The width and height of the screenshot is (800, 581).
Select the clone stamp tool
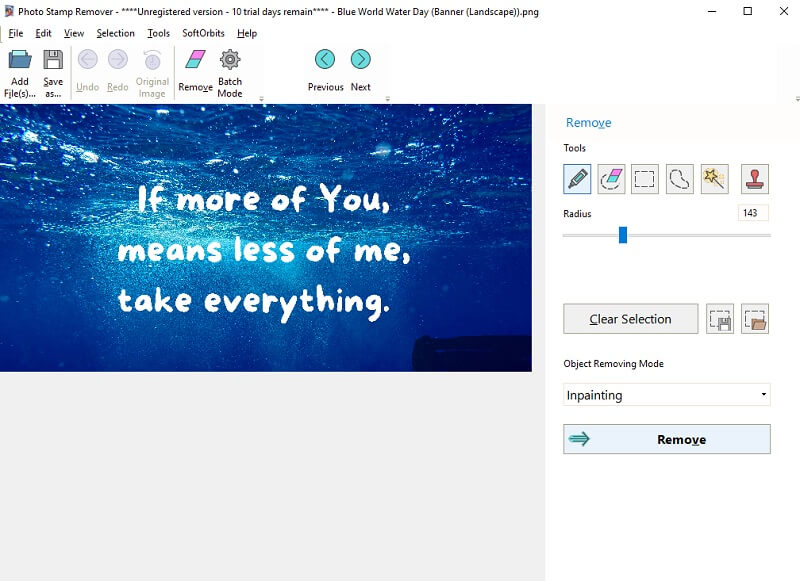click(755, 179)
